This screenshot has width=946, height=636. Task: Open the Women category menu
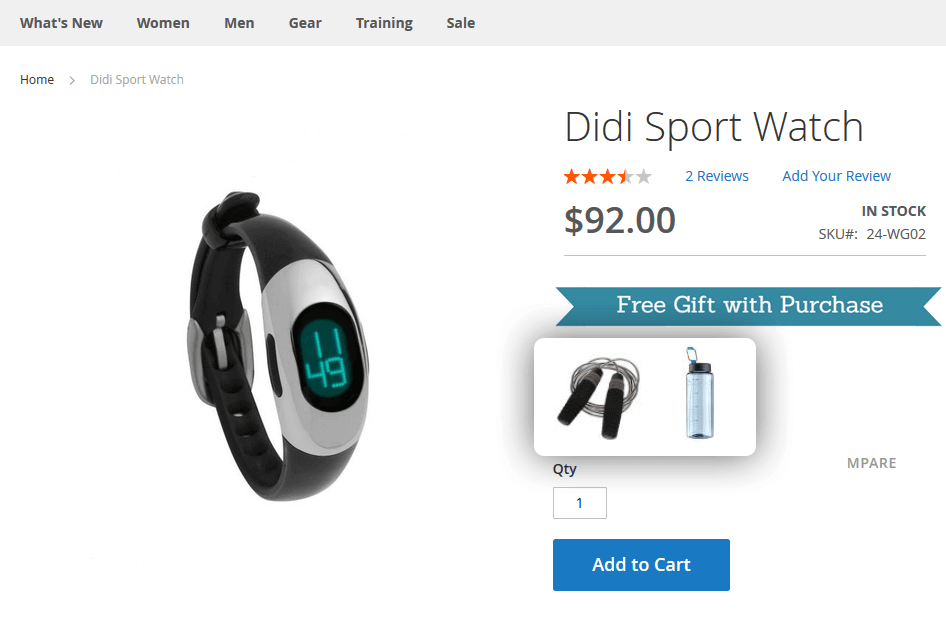point(163,23)
